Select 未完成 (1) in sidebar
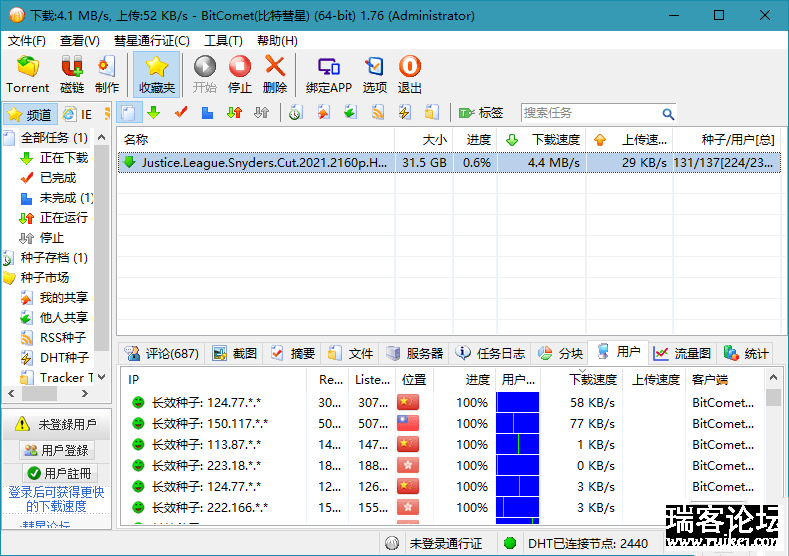This screenshot has height=556, width=789. coord(66,198)
